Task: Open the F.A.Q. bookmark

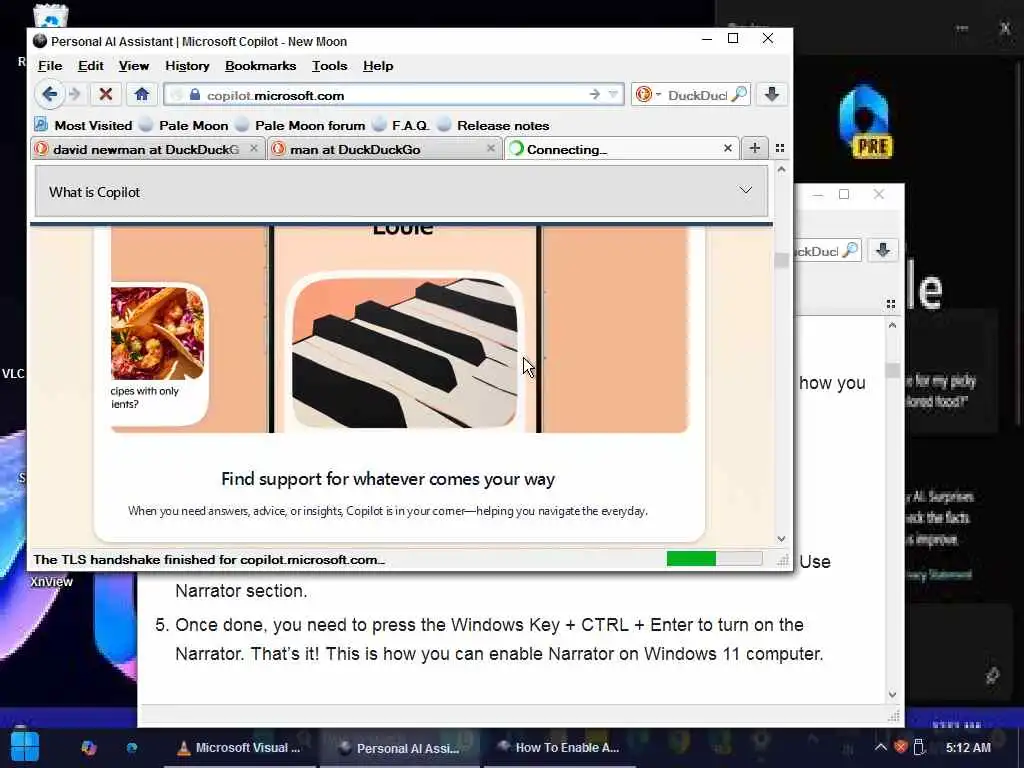Action: coord(401,125)
